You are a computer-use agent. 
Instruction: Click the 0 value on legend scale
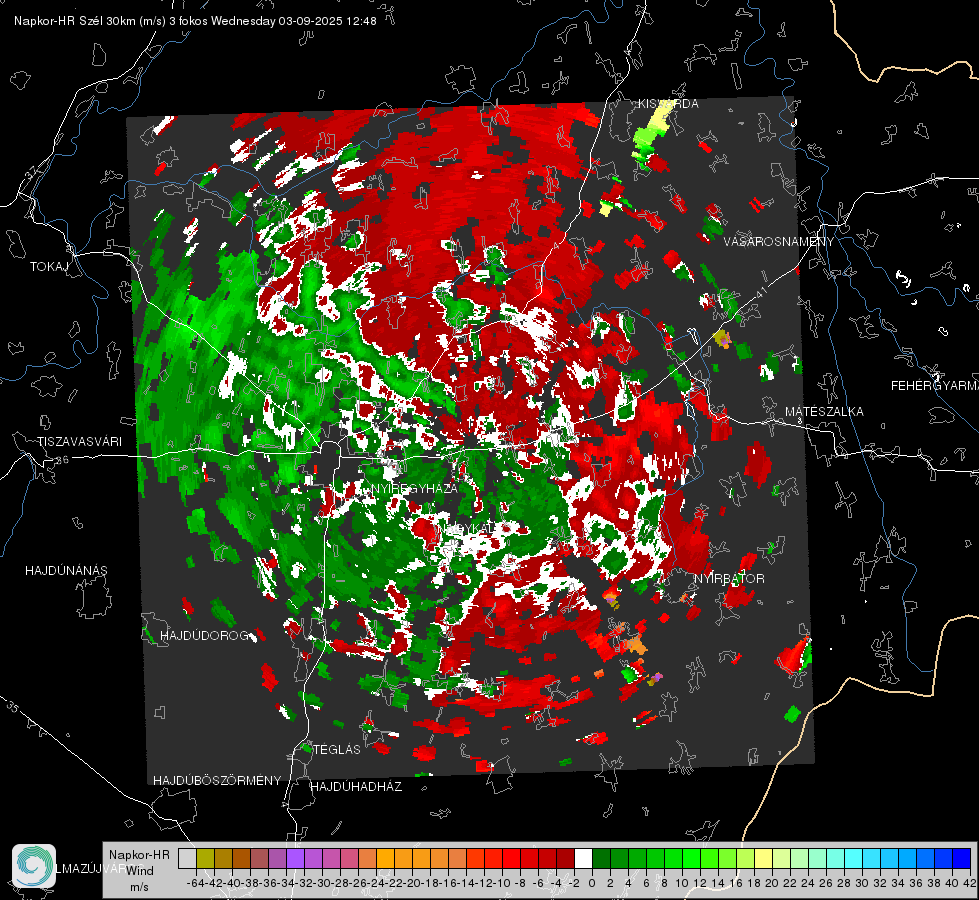[x=592, y=883]
